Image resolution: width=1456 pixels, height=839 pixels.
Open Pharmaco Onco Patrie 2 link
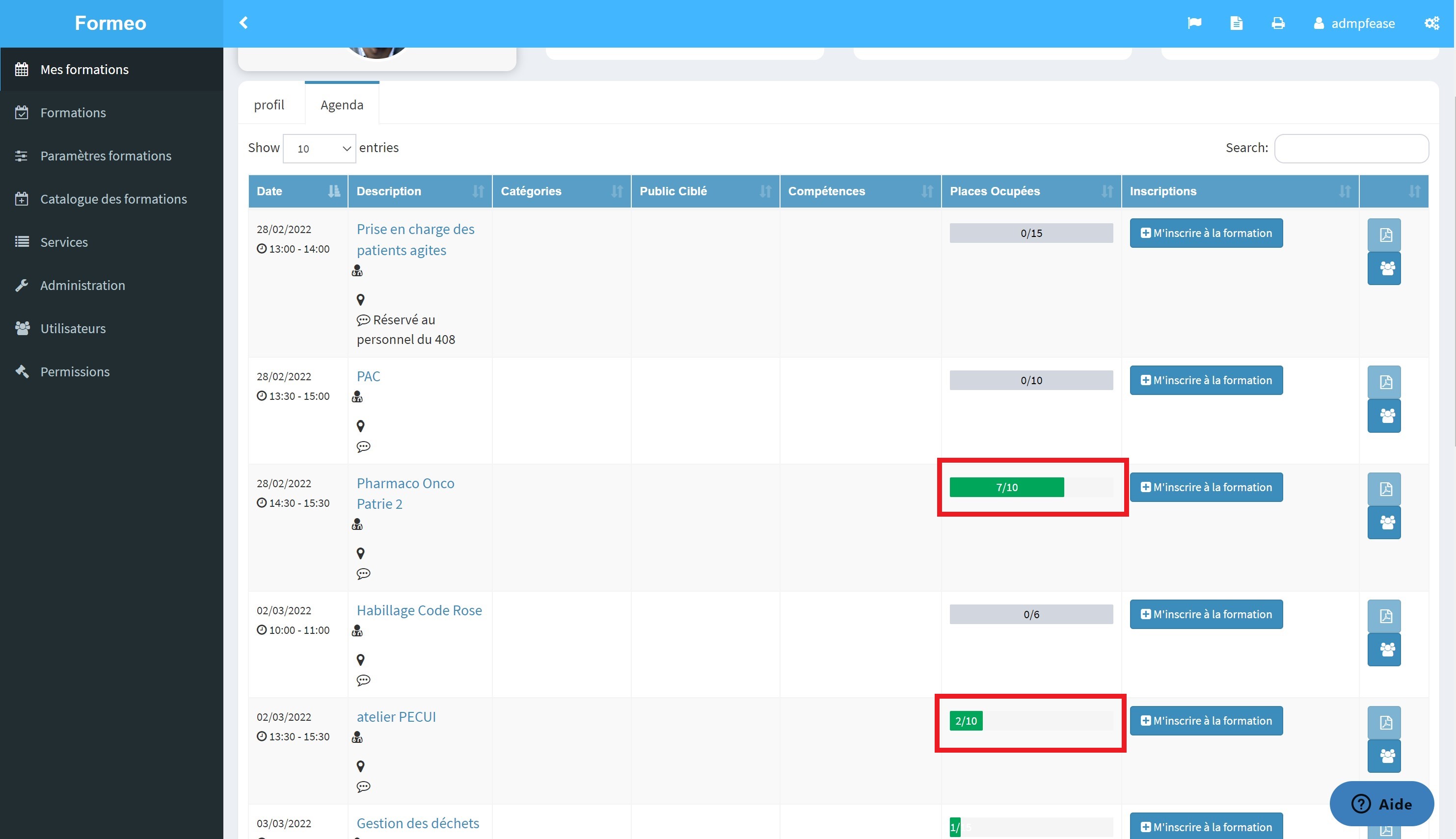pos(405,494)
